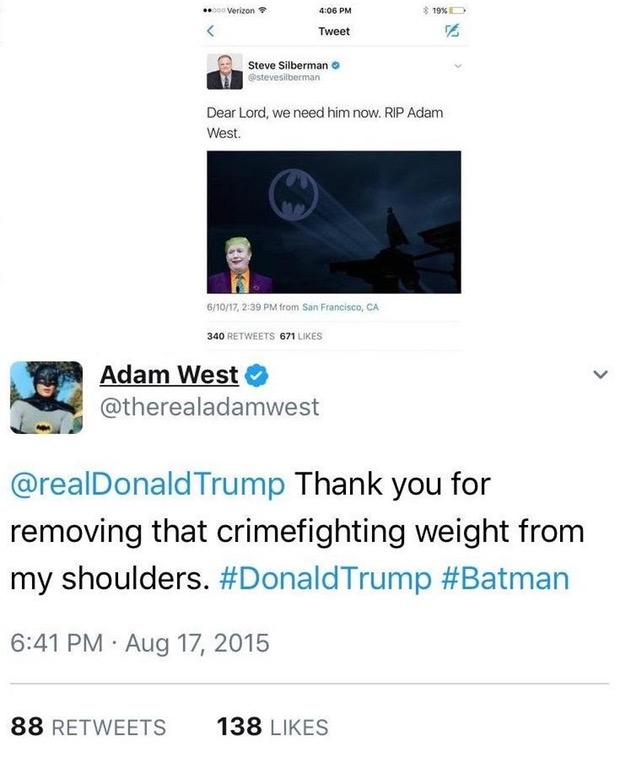
Task: Open the @therealadamwest handle
Action: point(209,407)
